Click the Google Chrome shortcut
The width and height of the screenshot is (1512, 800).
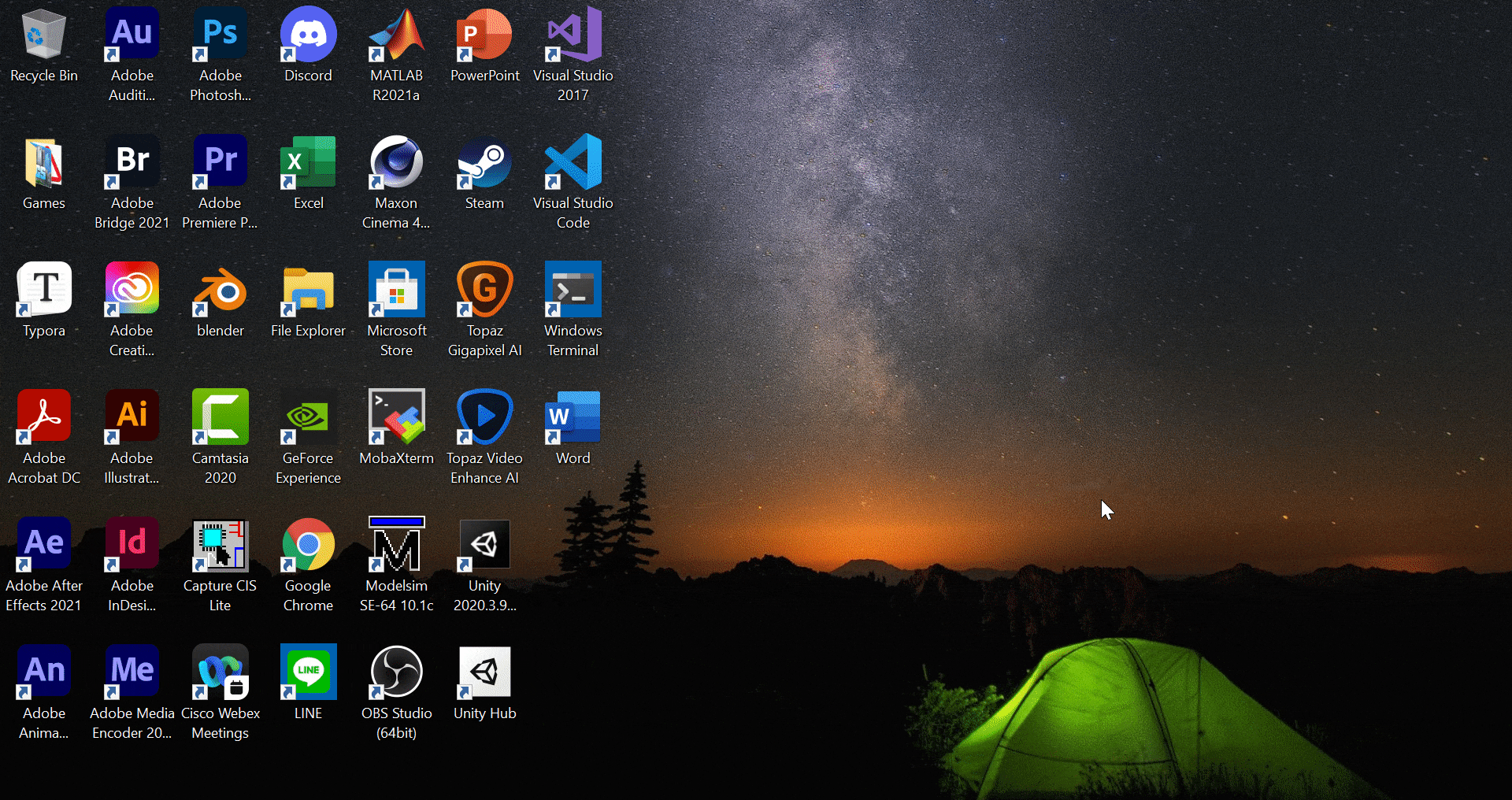tap(309, 545)
